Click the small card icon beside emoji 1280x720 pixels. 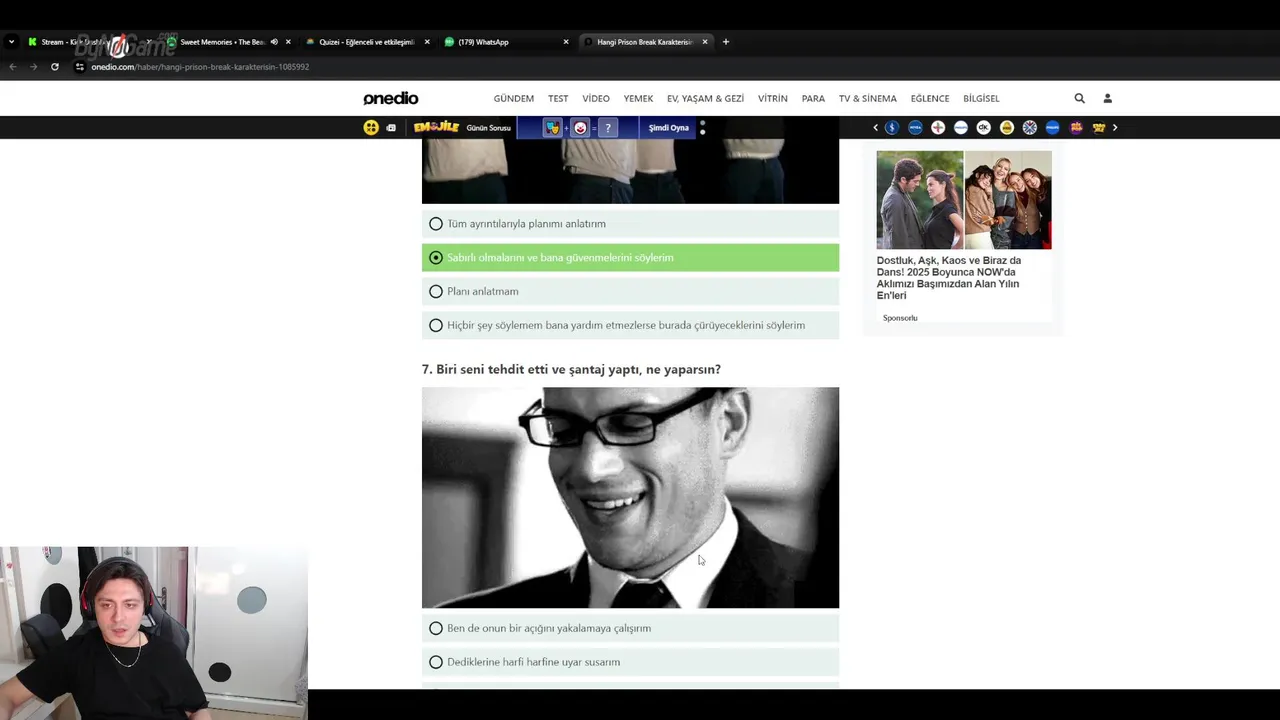click(x=391, y=128)
